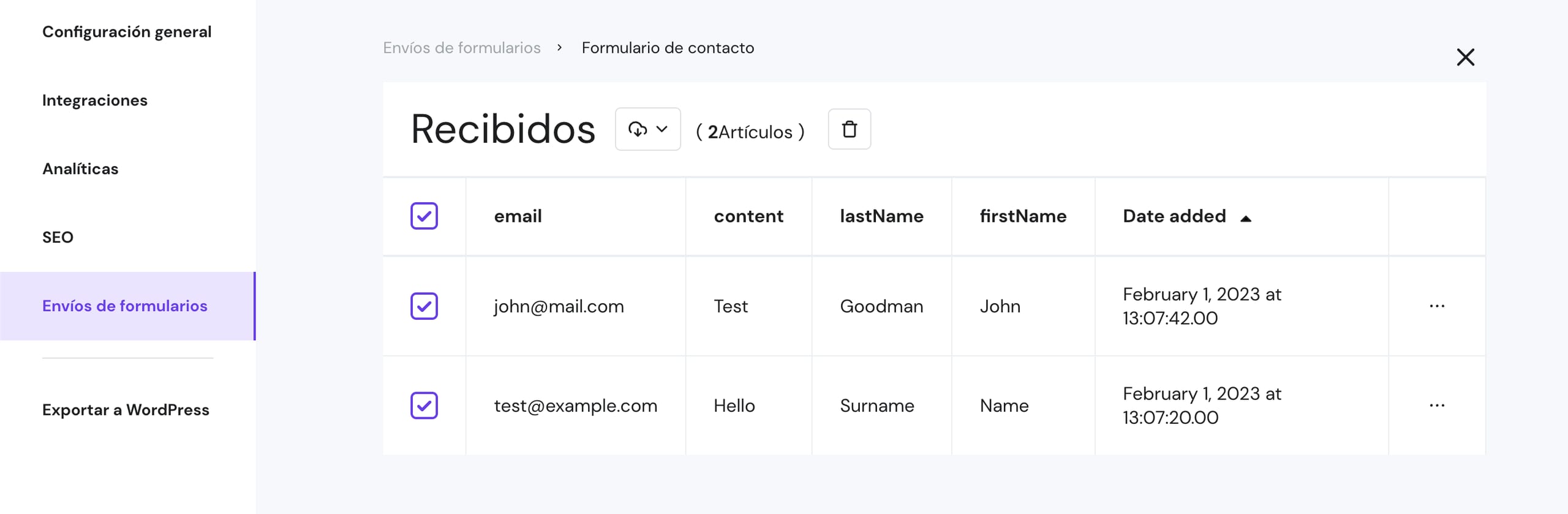Sort by Date added arrow
This screenshot has height=514, width=1568.
coord(1245,218)
